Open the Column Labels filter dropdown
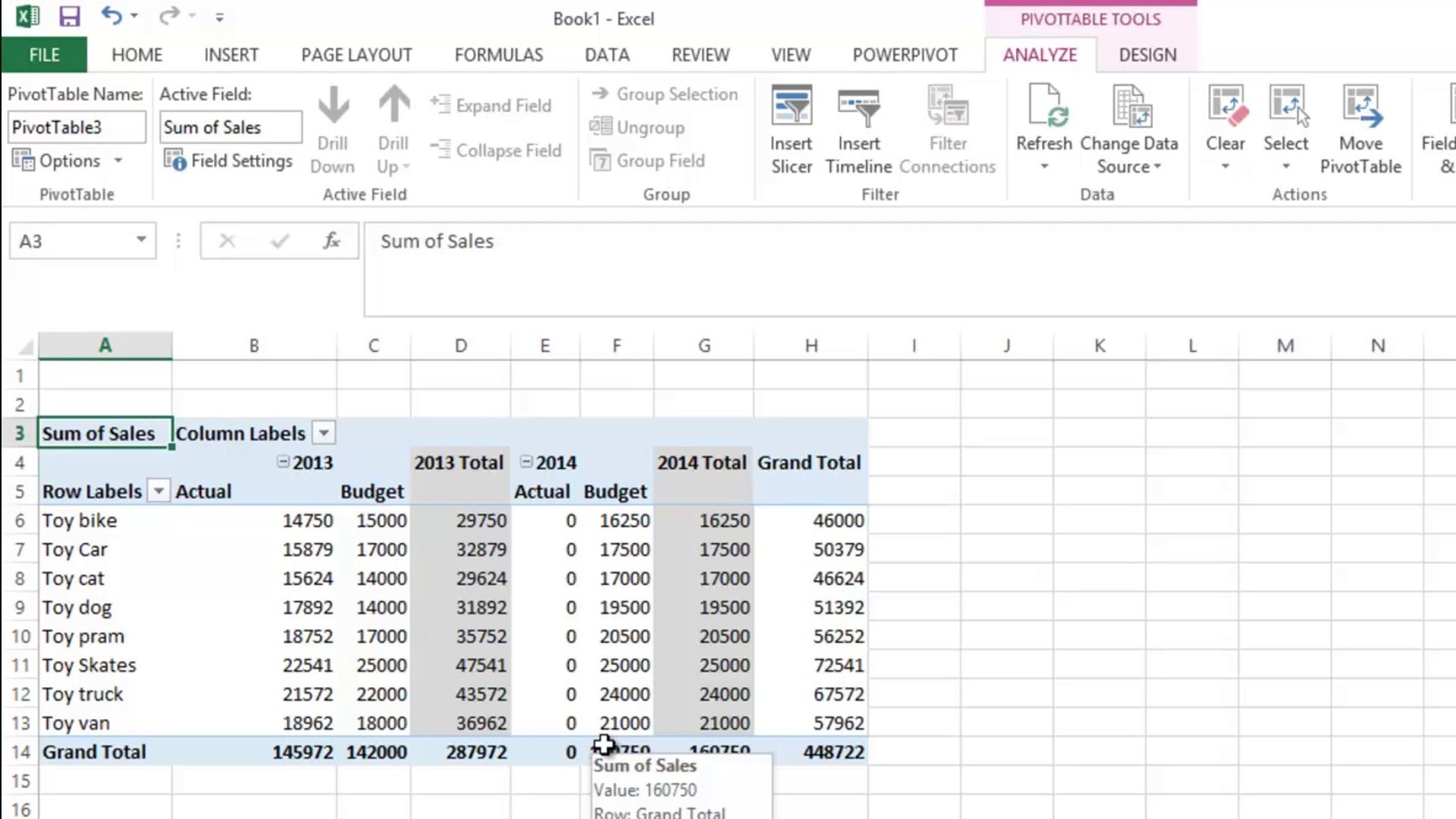The width and height of the screenshot is (1456, 819). tap(324, 433)
